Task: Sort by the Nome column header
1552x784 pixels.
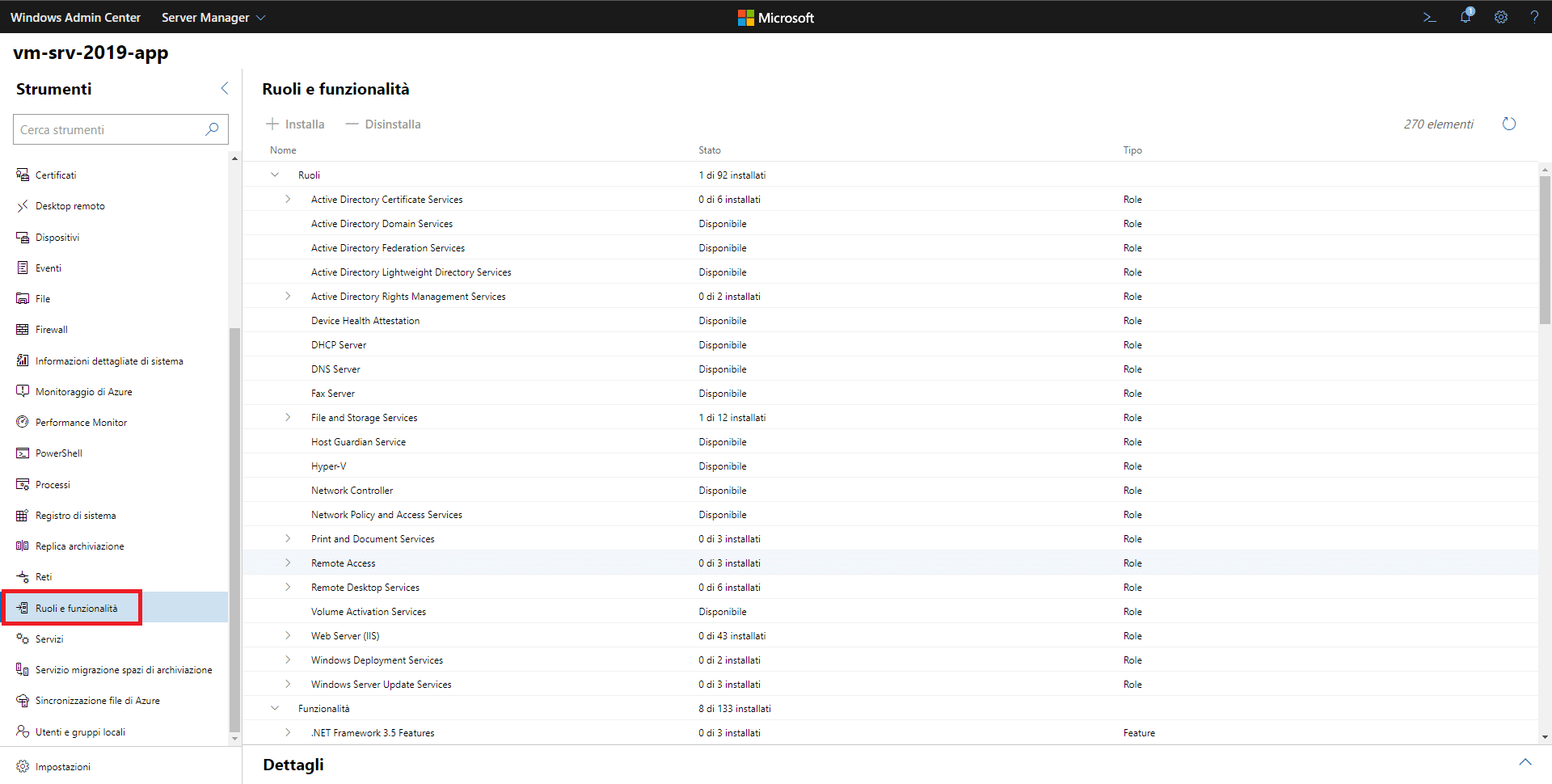Action: click(x=283, y=150)
